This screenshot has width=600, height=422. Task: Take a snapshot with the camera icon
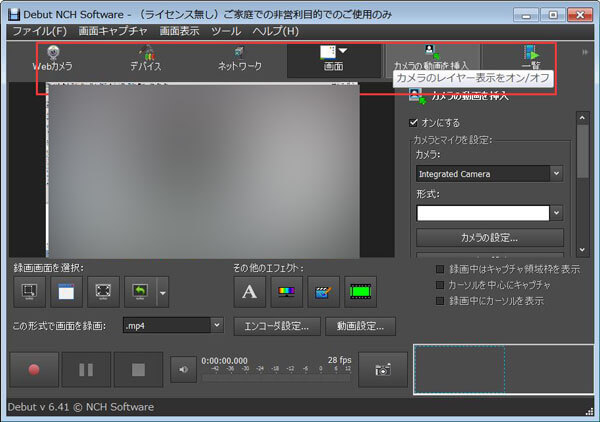pyautogui.click(x=383, y=370)
